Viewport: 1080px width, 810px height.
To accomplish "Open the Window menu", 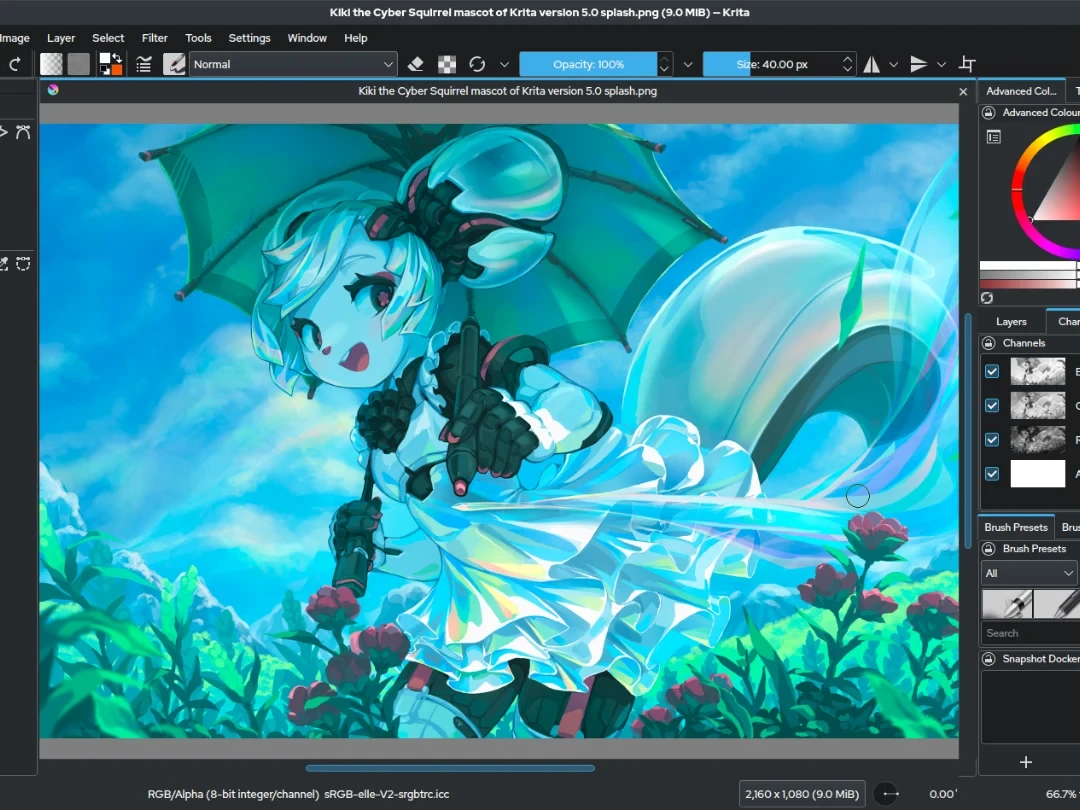I will pos(307,38).
